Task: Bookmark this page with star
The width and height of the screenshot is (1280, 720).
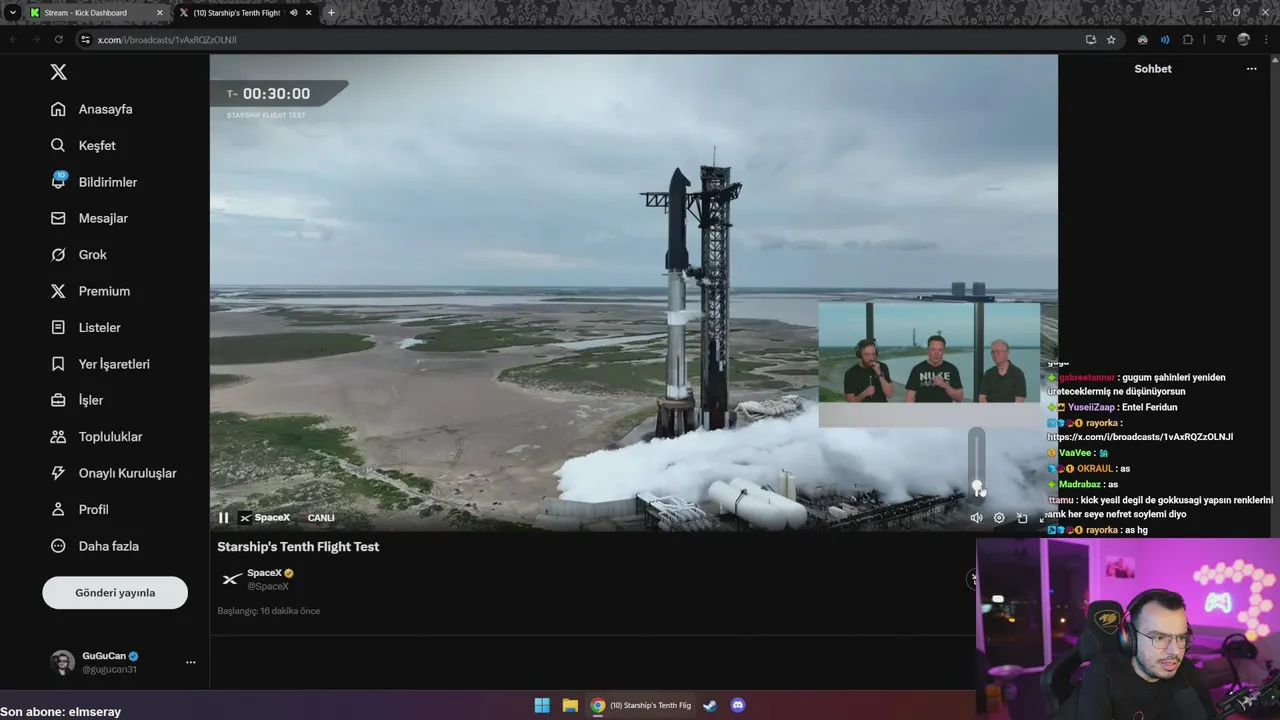Action: pos(1111,39)
